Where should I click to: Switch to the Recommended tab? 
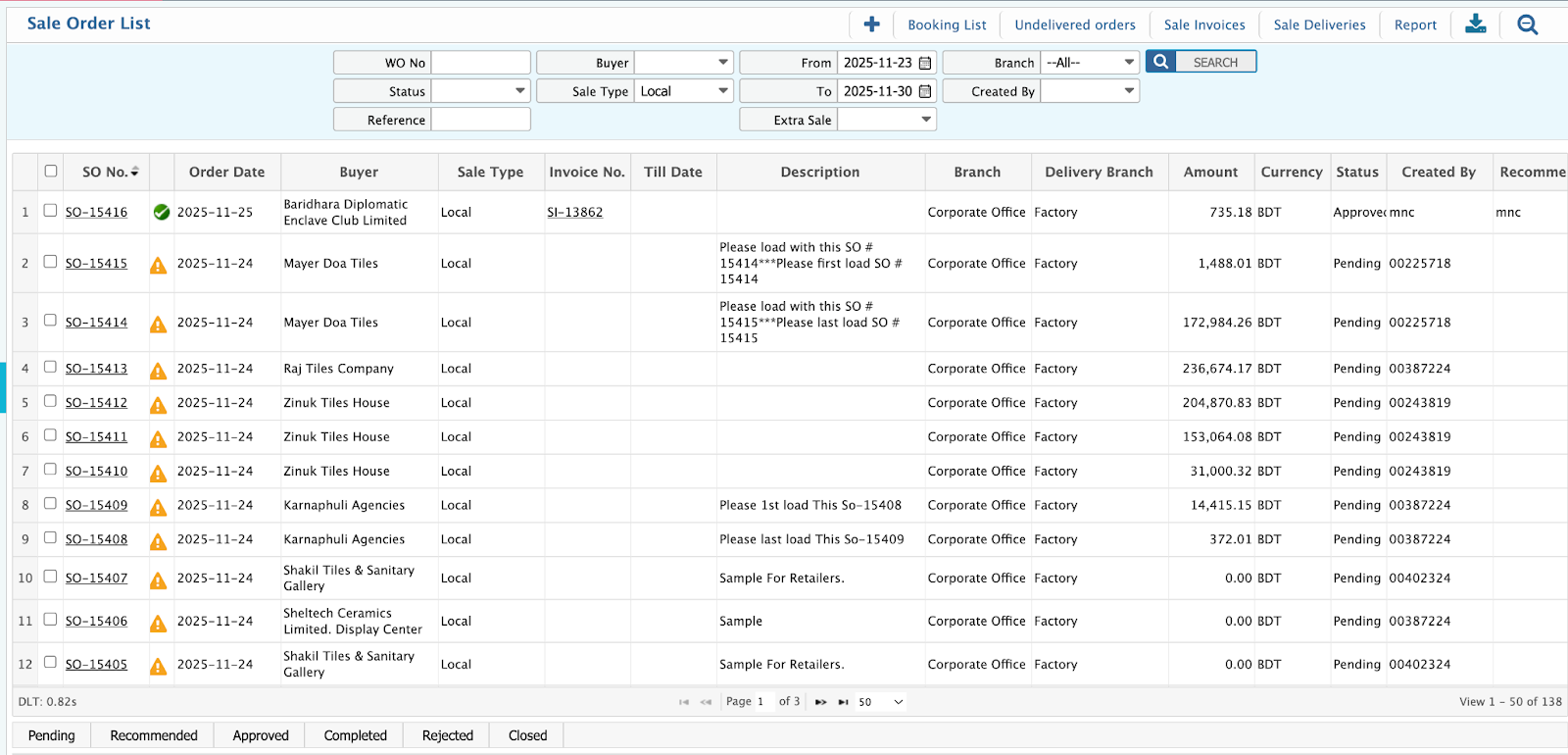tap(154, 735)
